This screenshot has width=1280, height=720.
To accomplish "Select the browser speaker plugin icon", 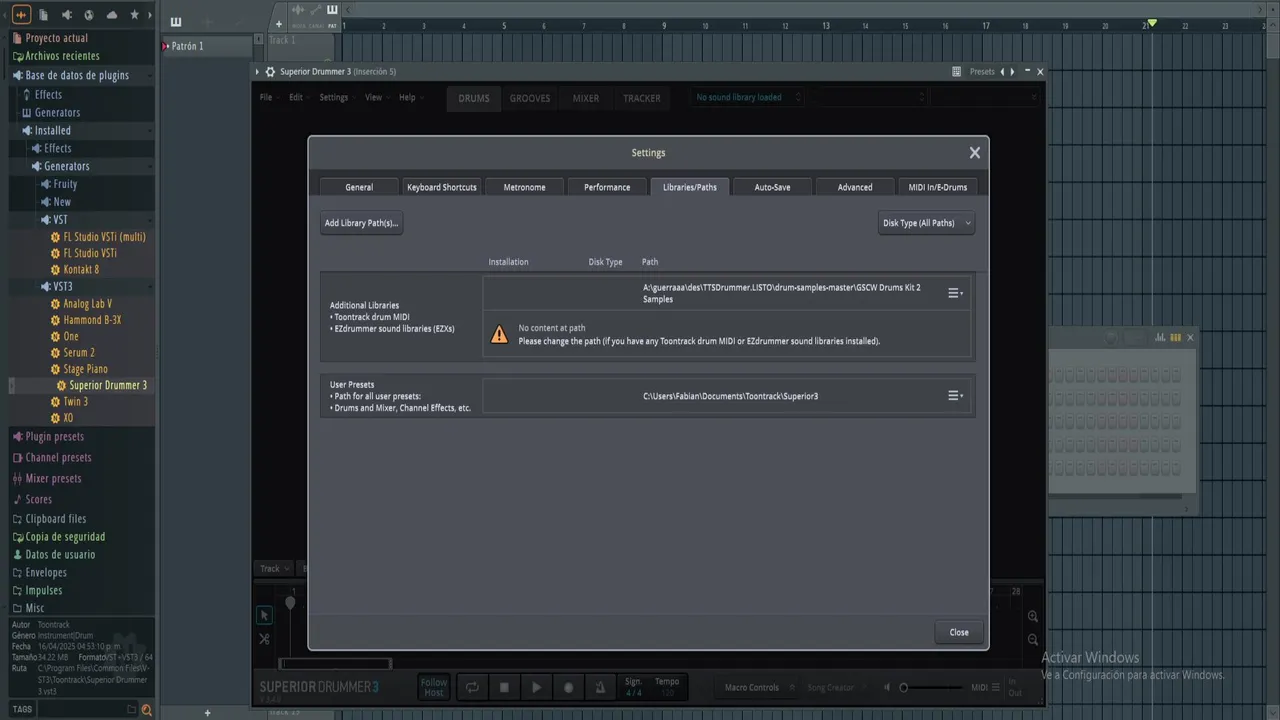I will pos(67,15).
